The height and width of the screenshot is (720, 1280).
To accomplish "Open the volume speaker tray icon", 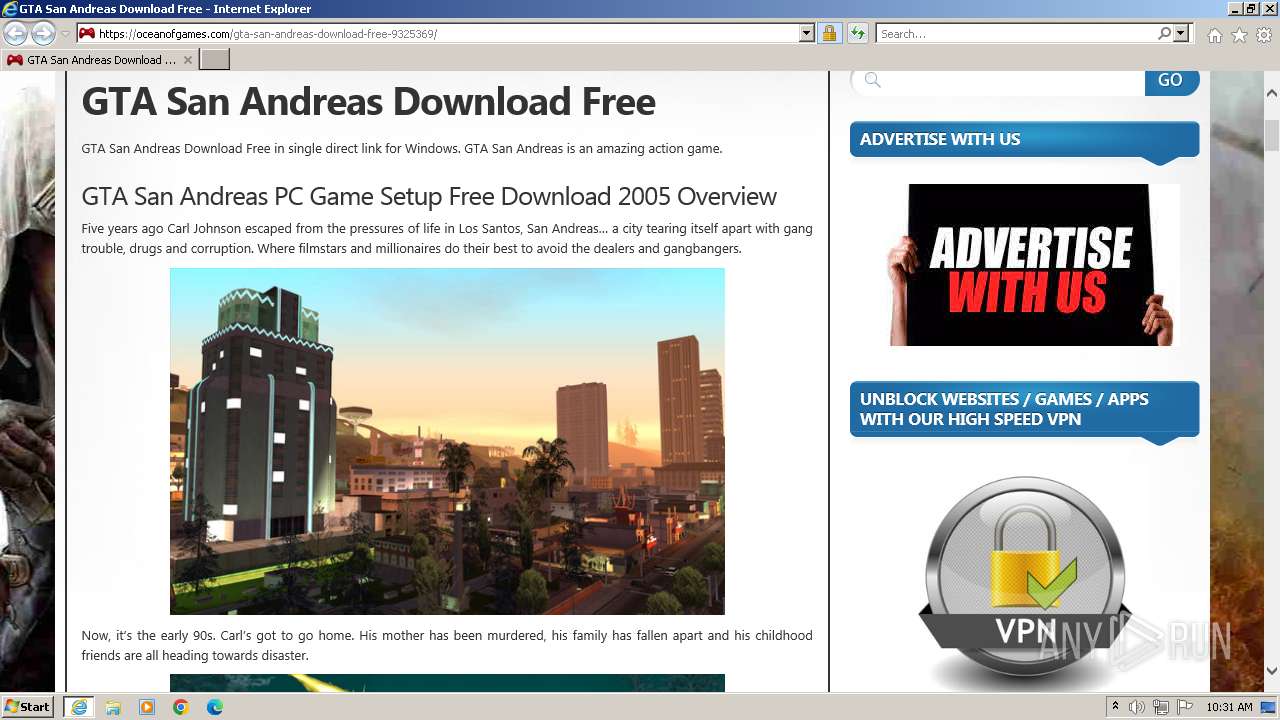I will 1137,707.
